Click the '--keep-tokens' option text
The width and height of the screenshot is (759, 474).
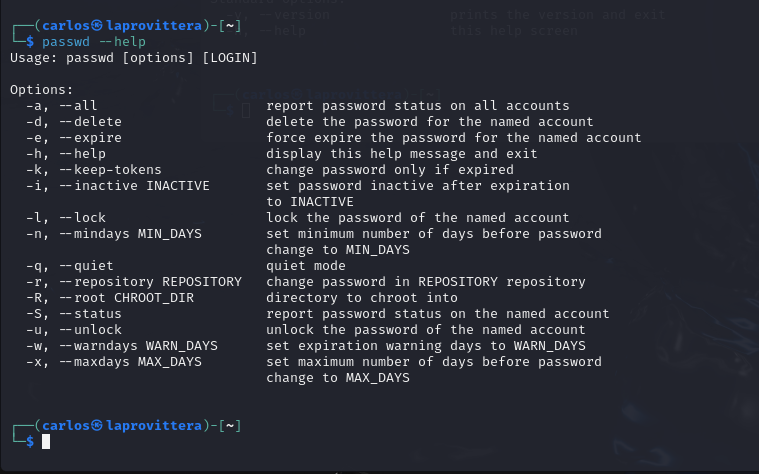coord(110,170)
